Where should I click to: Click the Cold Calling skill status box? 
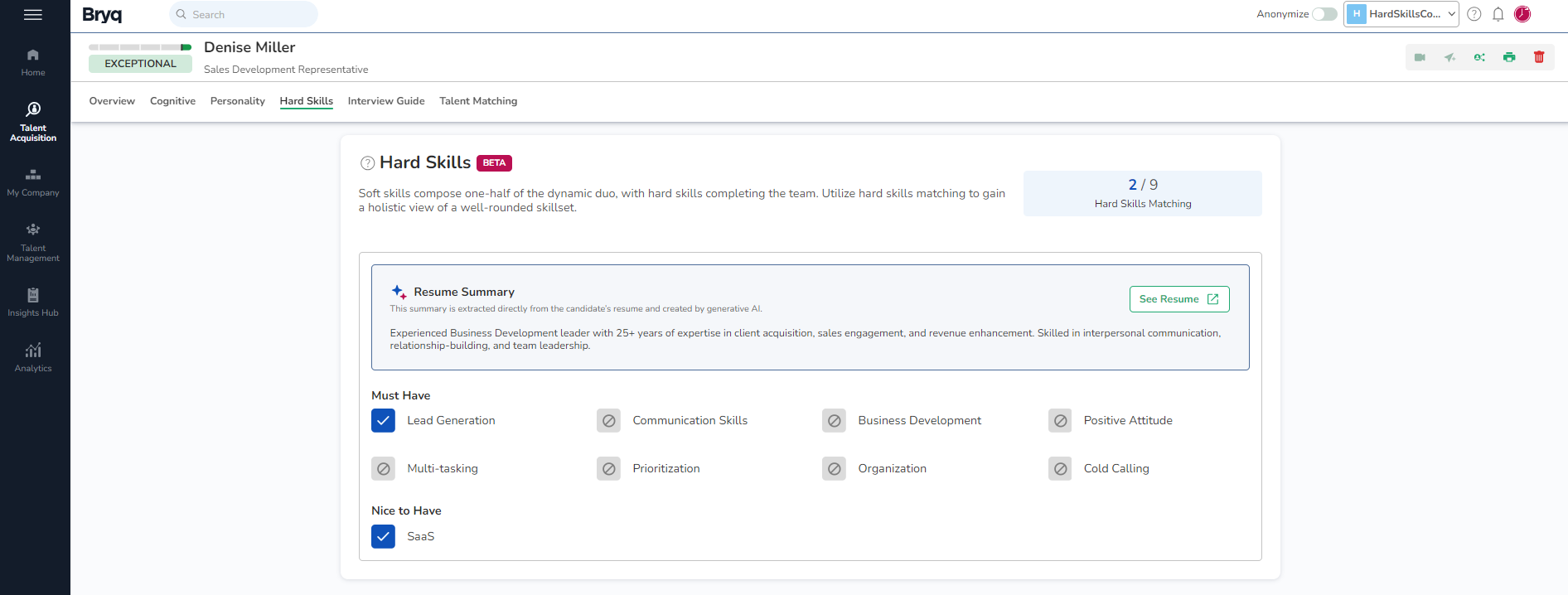pyautogui.click(x=1060, y=469)
